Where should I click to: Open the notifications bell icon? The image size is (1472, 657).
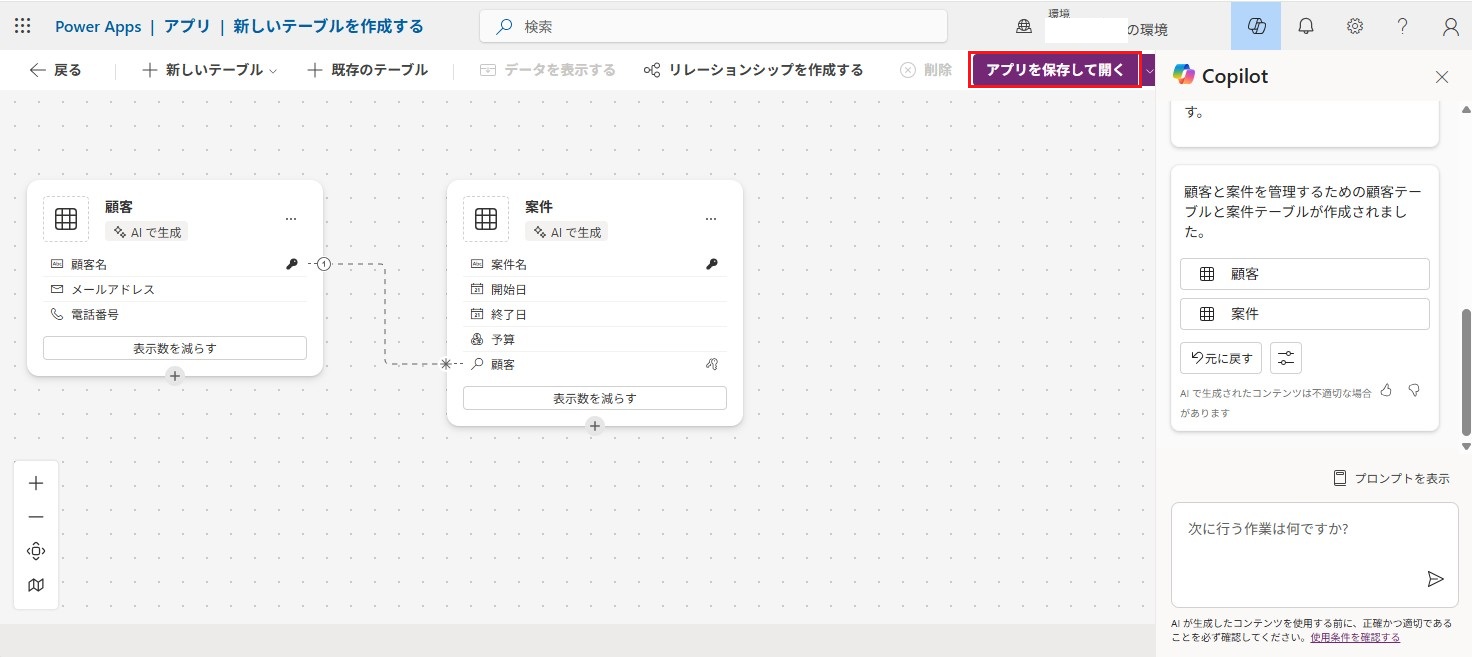1306,27
